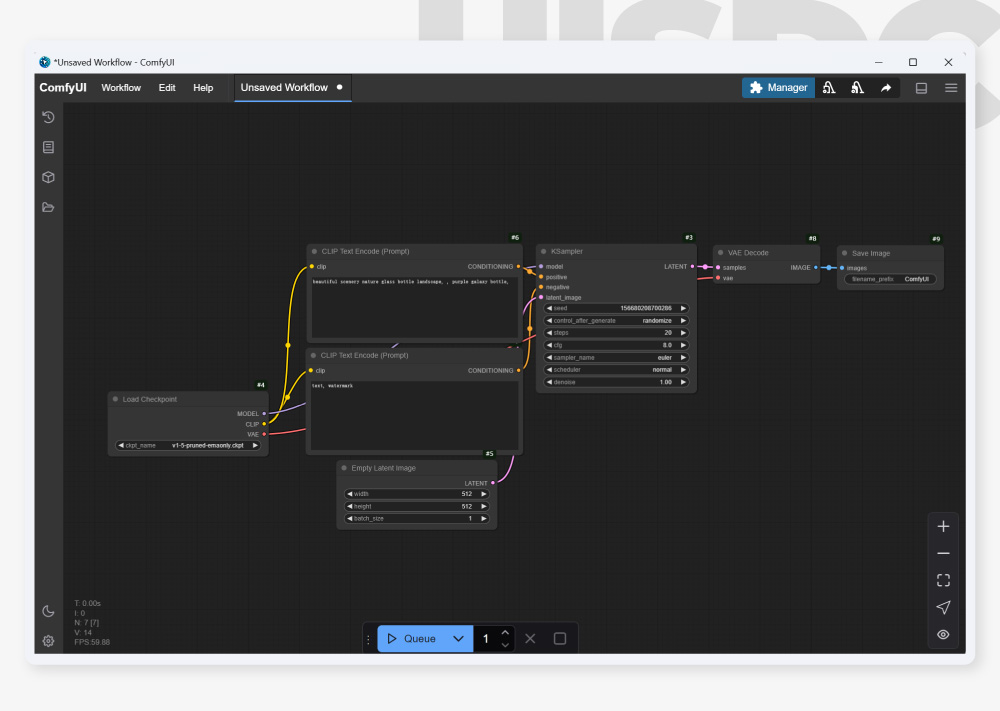Collapse the Save Image node dot
Viewport: 1000px width, 711px height.
[844, 253]
